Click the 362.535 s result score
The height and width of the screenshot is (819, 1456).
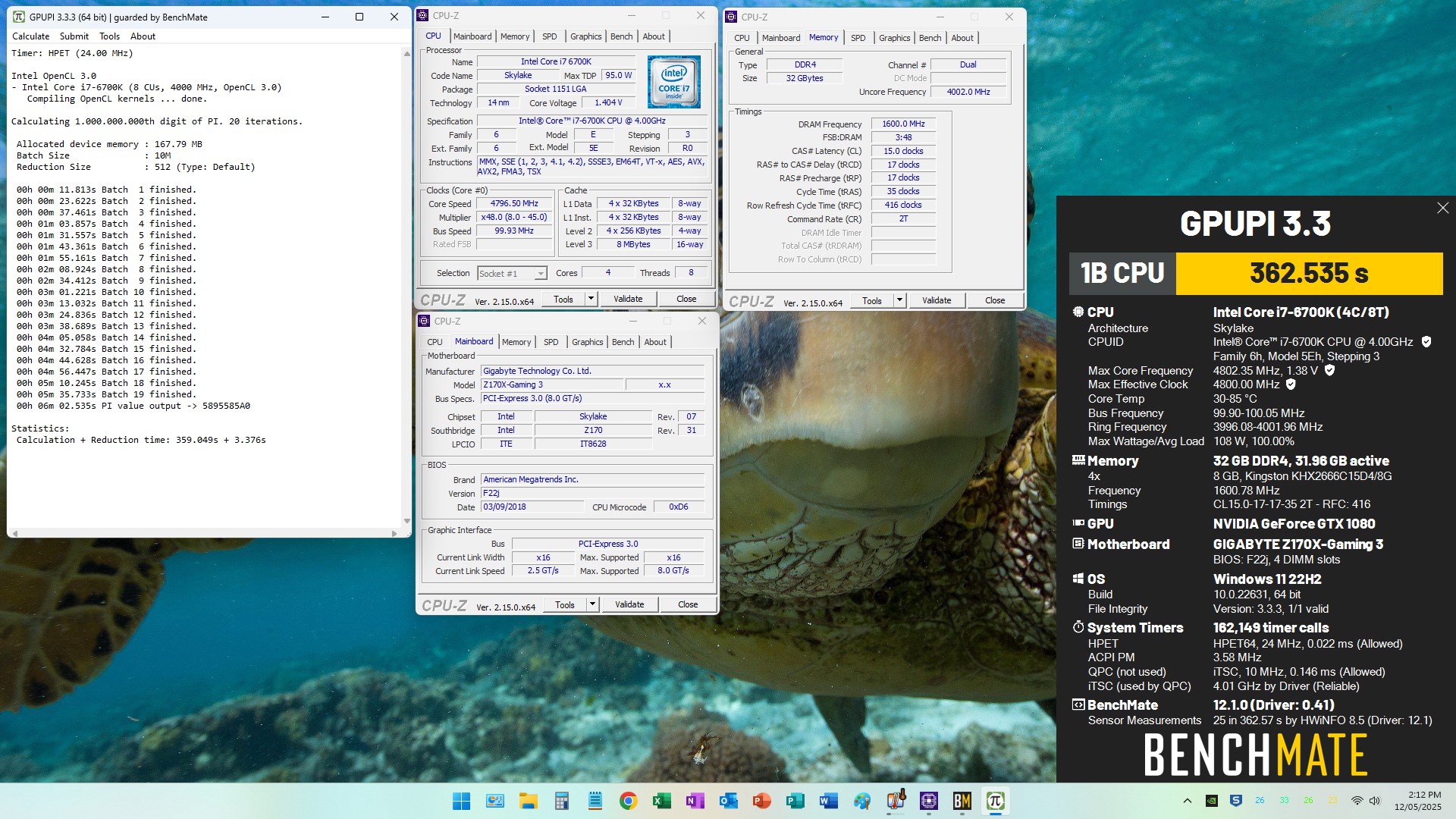[x=1309, y=273]
